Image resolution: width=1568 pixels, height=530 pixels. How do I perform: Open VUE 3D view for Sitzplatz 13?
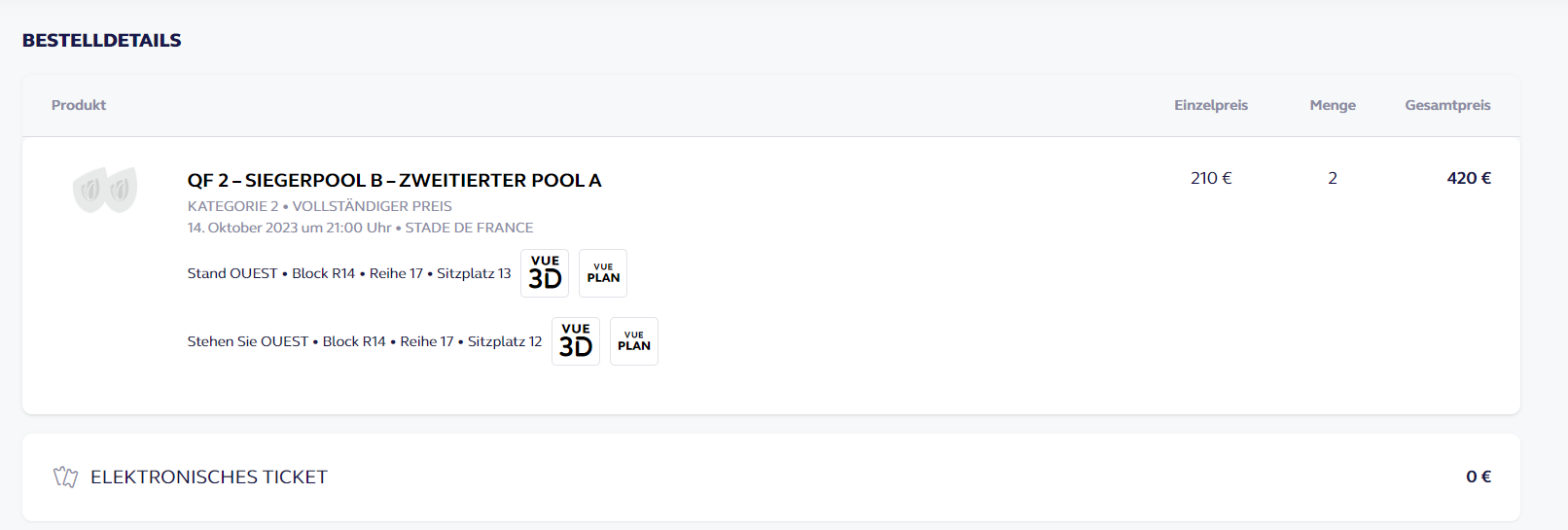click(545, 273)
